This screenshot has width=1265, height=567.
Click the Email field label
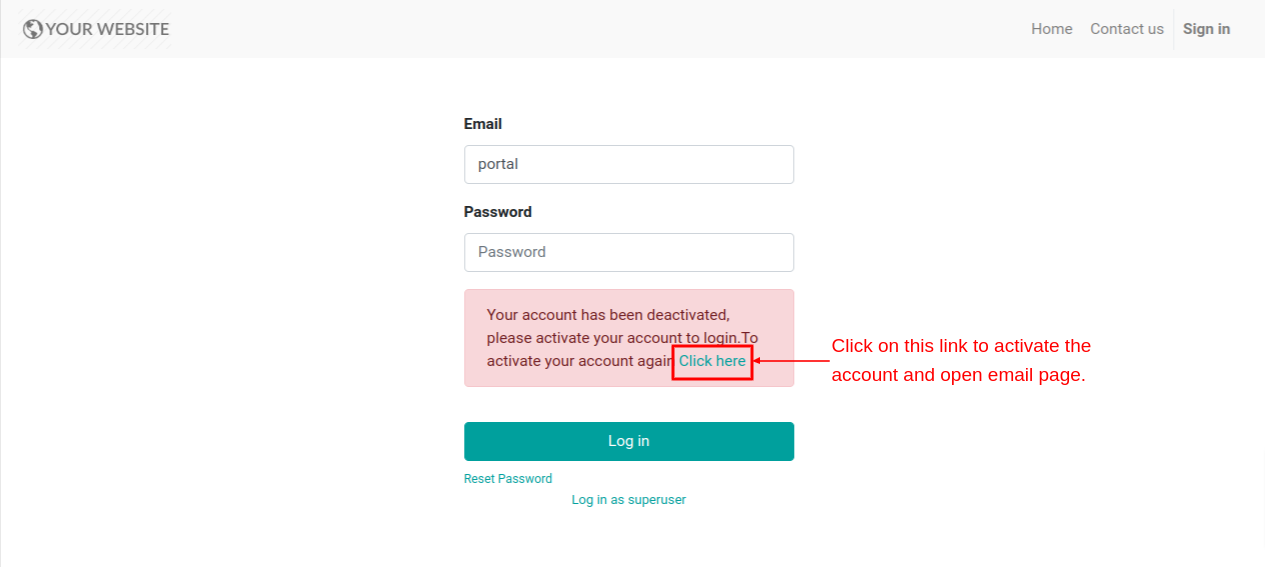point(483,124)
